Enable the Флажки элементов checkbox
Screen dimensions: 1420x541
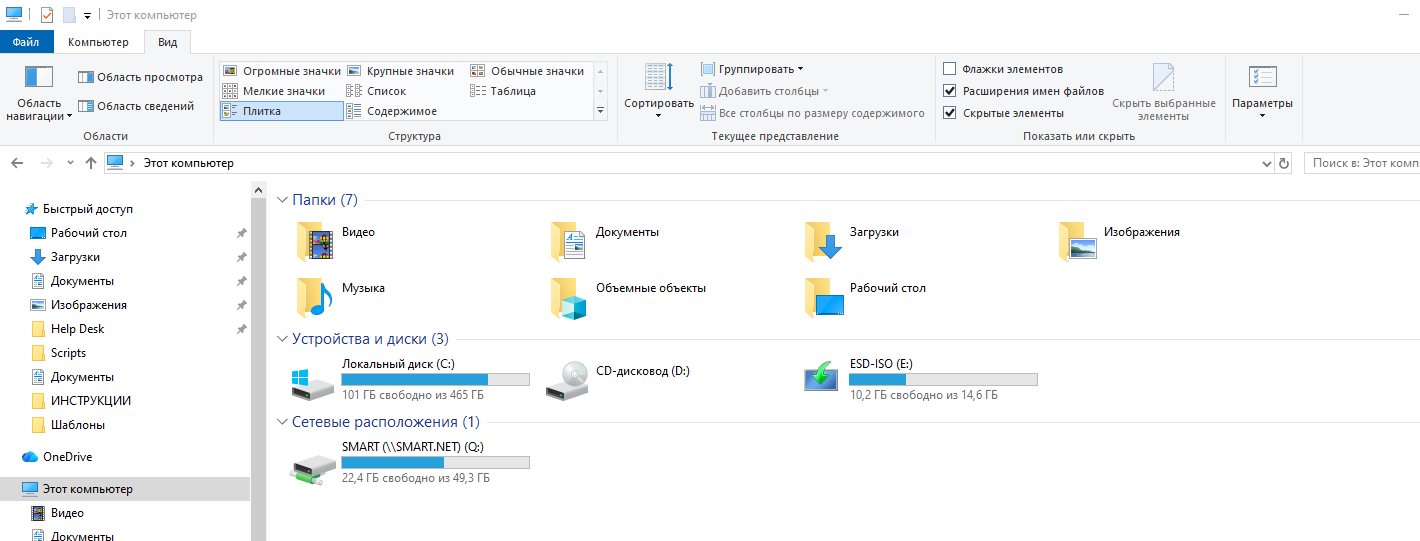click(x=950, y=69)
